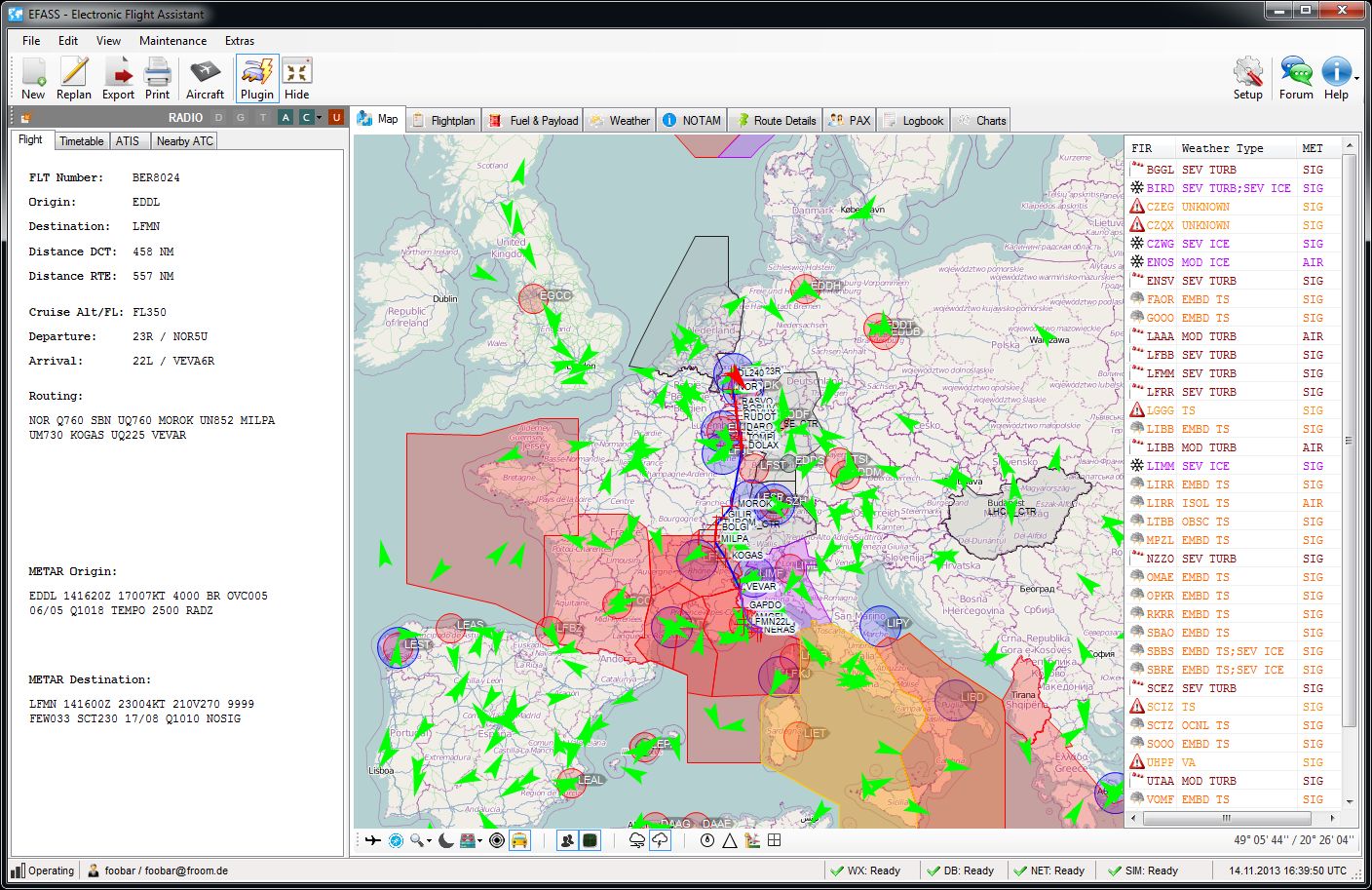
Task: Export the flight plan via Export icon
Action: [118, 78]
